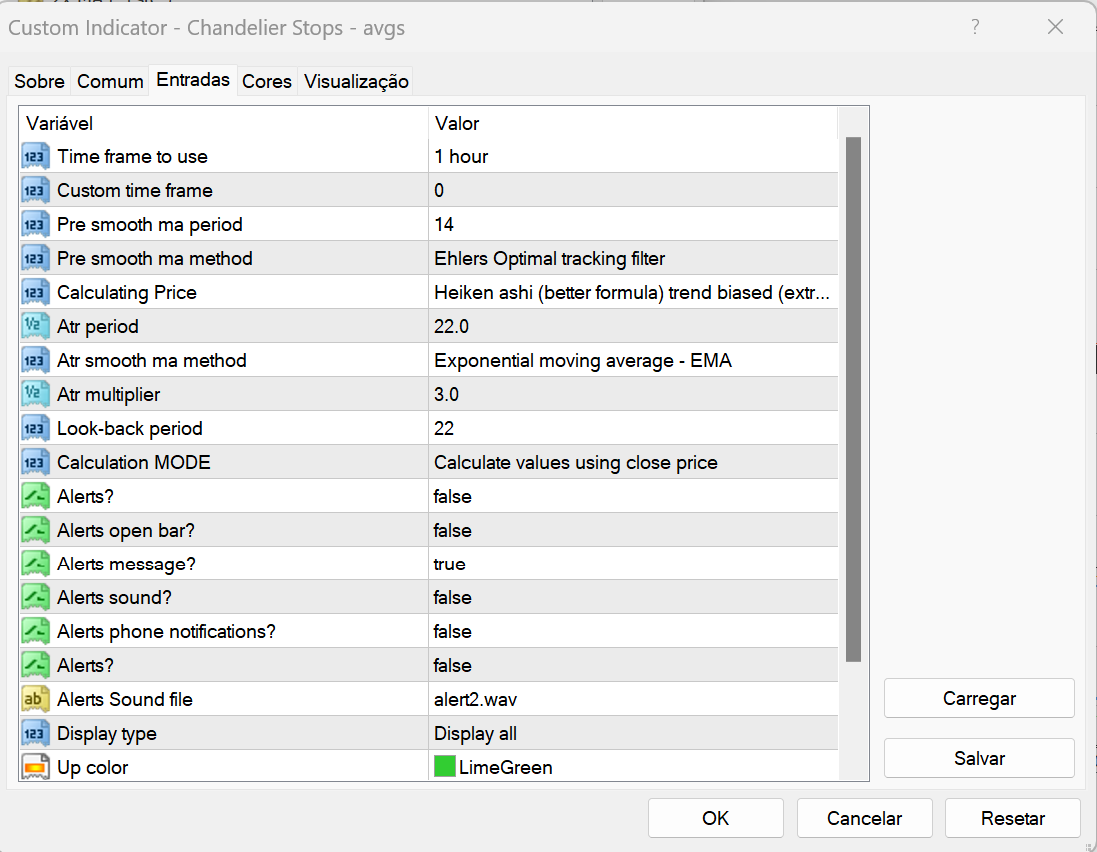Toggle Alerts phone notifications? value
Screen dimensions: 1097x852
point(452,632)
